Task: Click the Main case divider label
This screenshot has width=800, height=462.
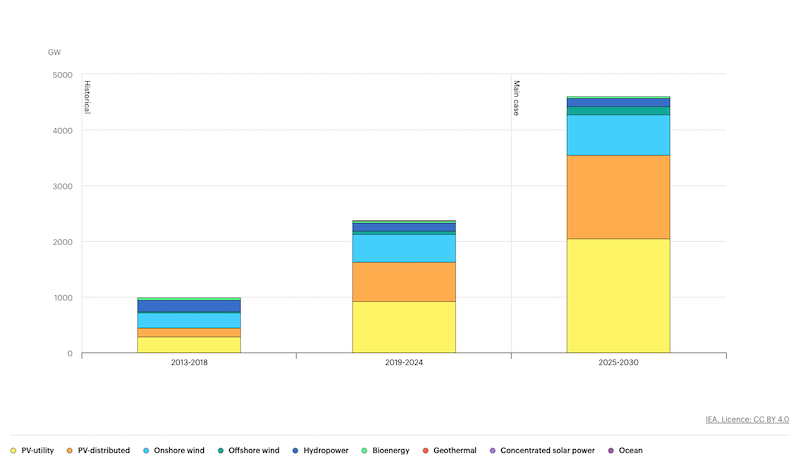Action: pos(517,98)
